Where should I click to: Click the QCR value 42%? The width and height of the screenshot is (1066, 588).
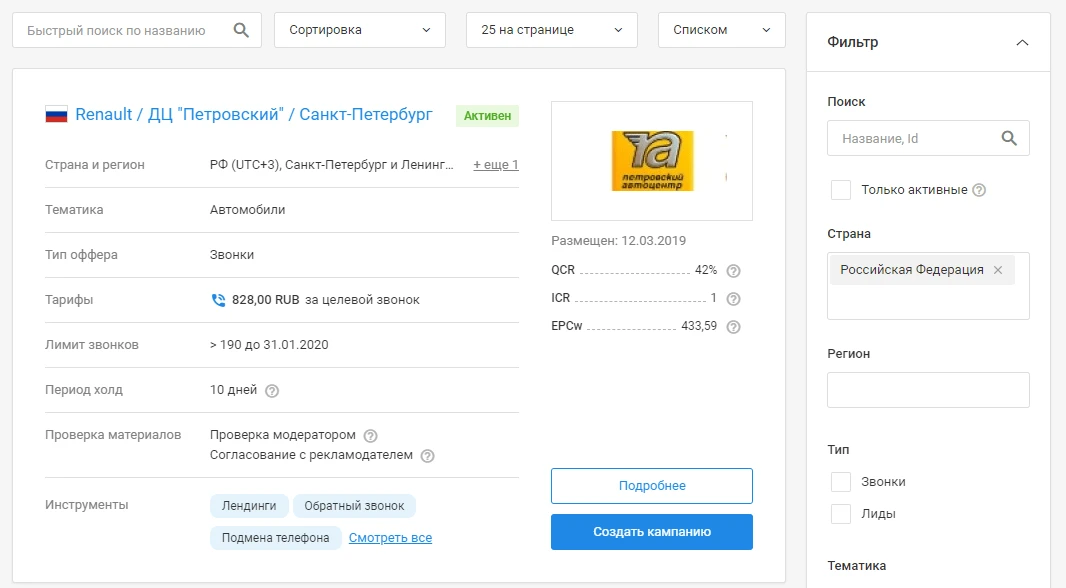tap(706, 270)
